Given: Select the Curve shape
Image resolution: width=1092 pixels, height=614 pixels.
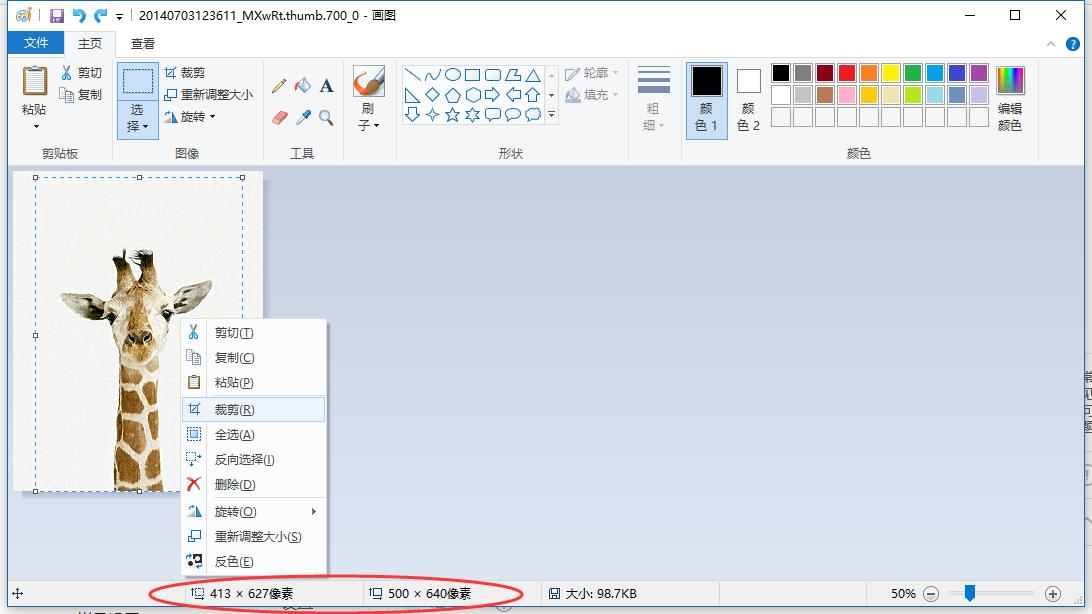Looking at the screenshot, I should tap(432, 75).
